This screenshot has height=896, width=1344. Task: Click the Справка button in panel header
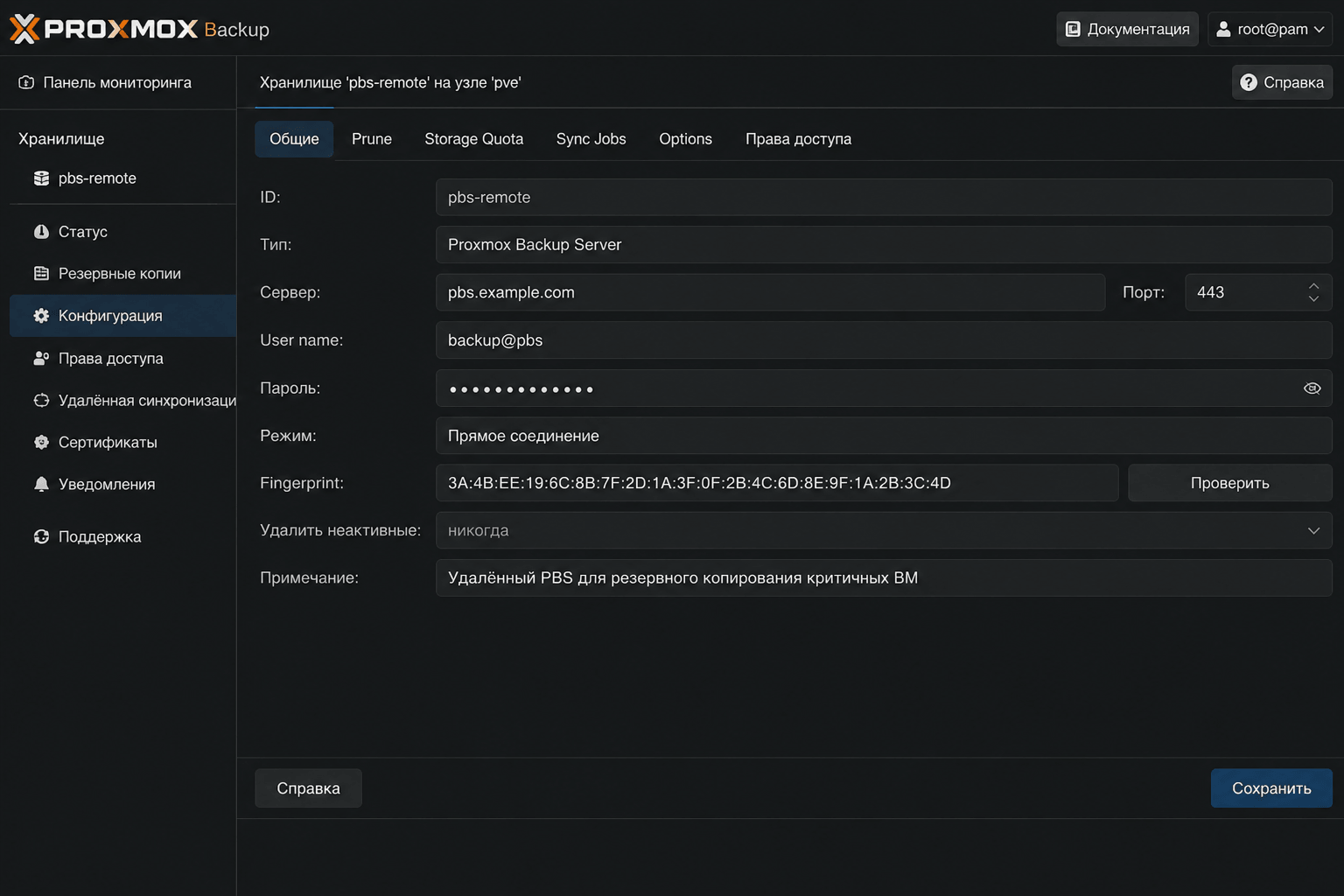pyautogui.click(x=1282, y=82)
